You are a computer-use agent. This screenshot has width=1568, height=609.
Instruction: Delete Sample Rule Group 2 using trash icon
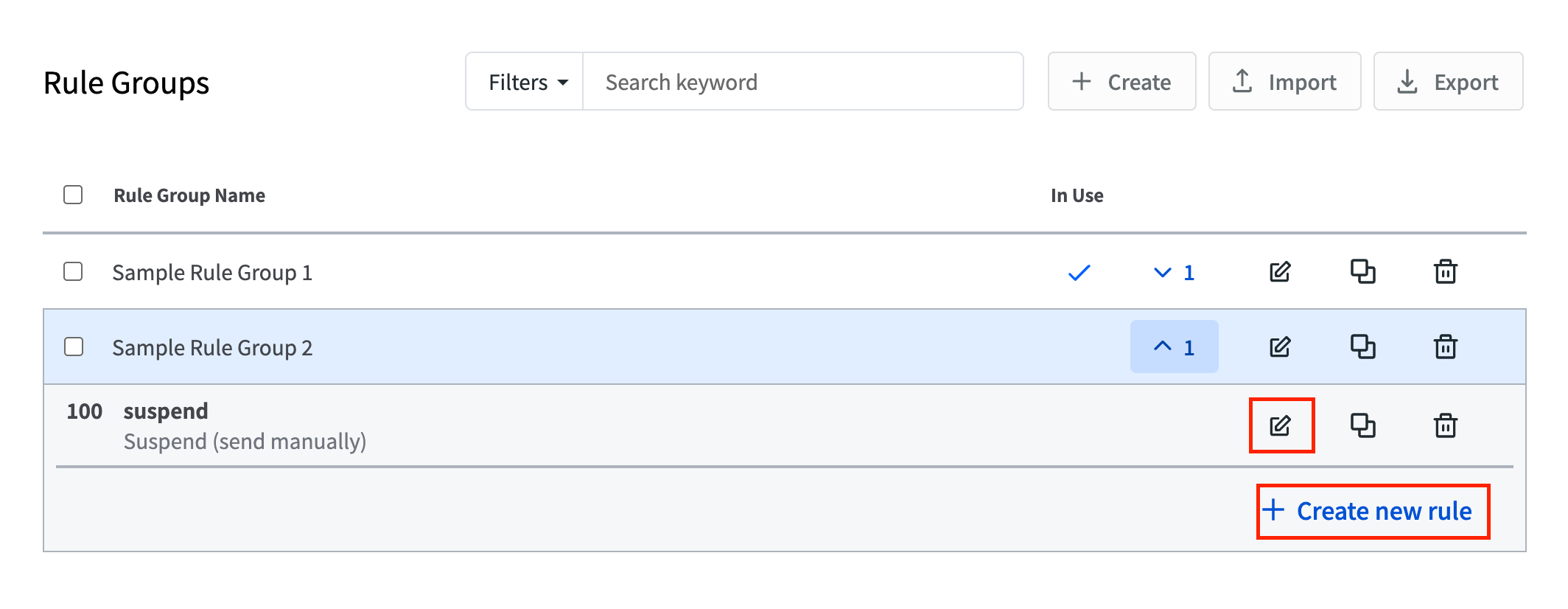click(1445, 347)
